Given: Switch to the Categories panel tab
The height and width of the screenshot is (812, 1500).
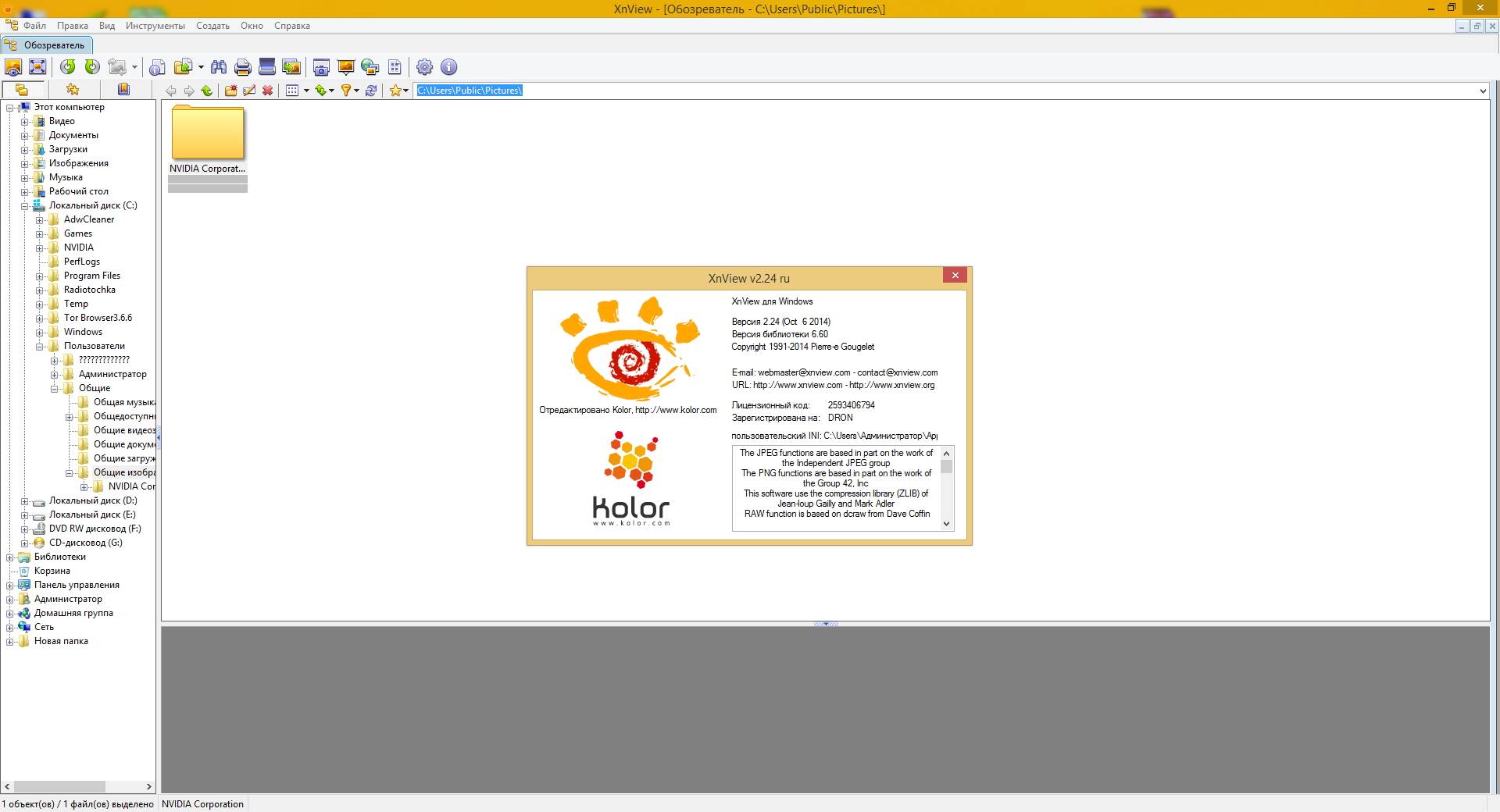Looking at the screenshot, I should pos(123,90).
